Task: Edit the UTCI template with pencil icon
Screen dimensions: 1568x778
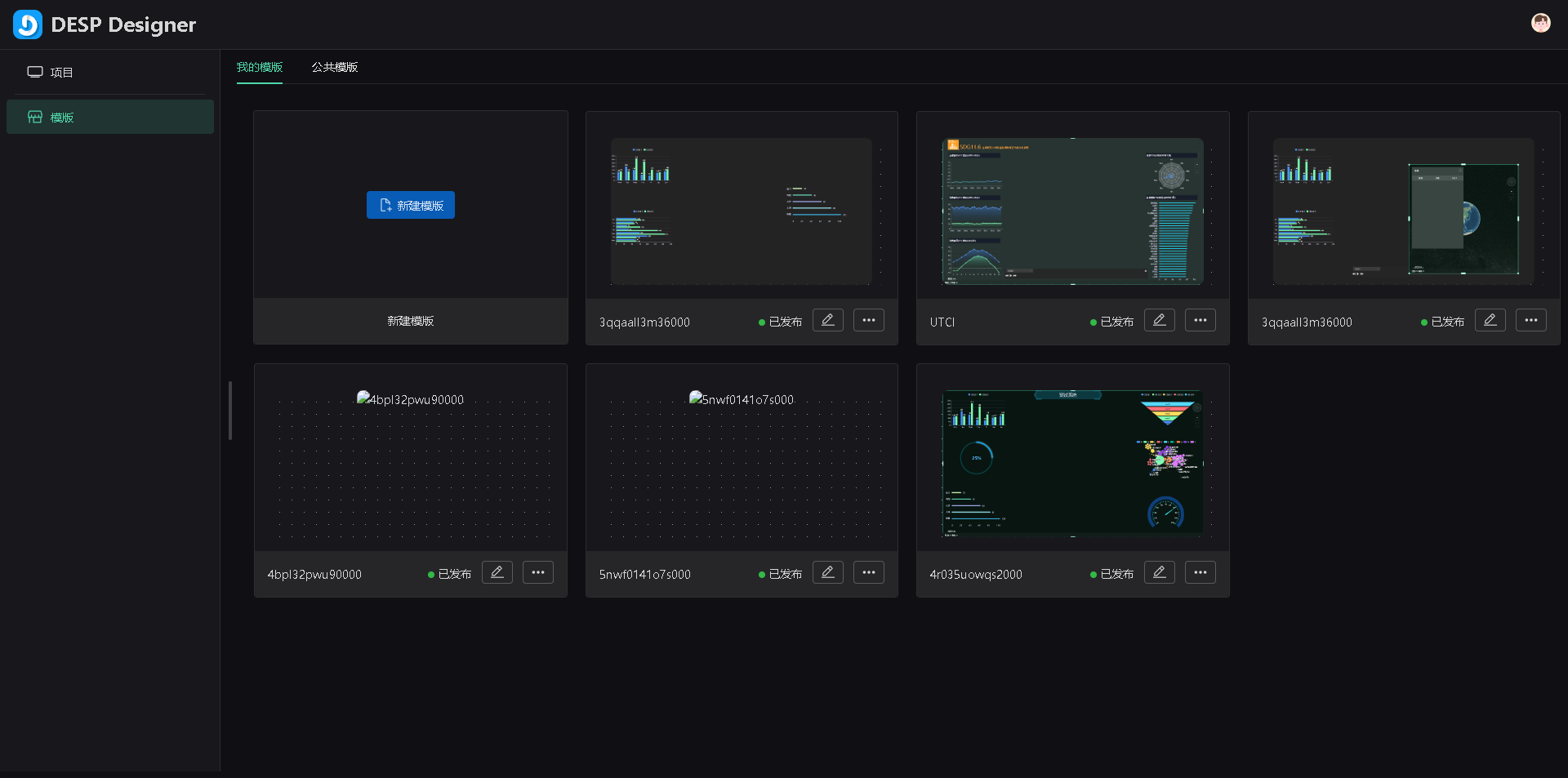Action: 1159,320
